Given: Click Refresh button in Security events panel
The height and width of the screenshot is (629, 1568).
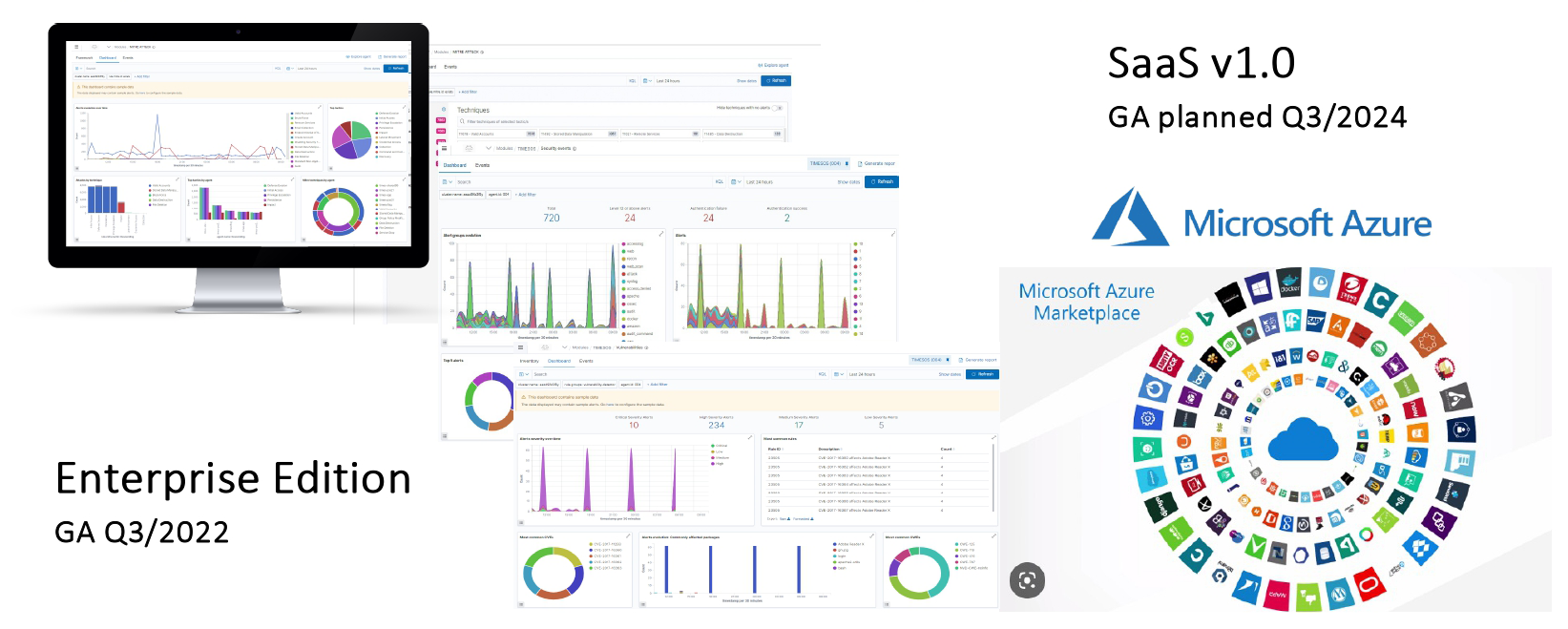Looking at the screenshot, I should tap(881, 181).
